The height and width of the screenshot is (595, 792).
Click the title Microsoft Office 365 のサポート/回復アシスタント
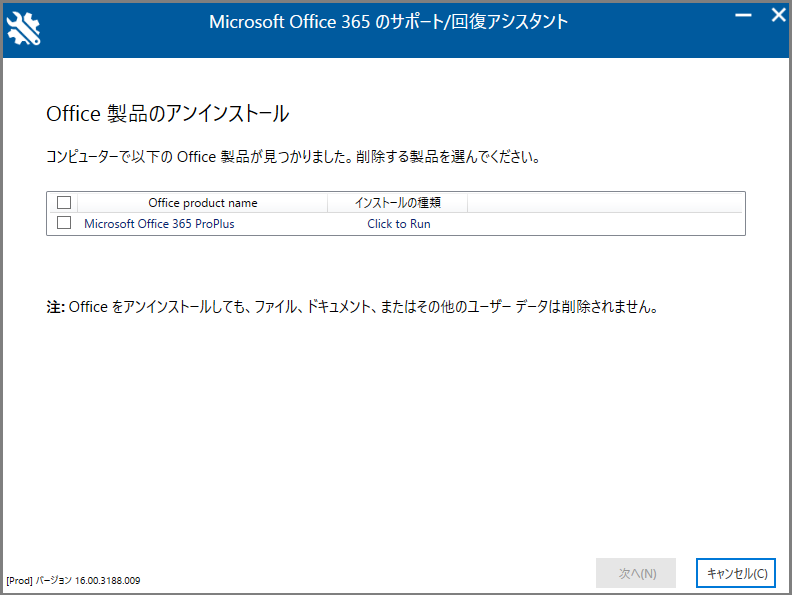[x=388, y=22]
